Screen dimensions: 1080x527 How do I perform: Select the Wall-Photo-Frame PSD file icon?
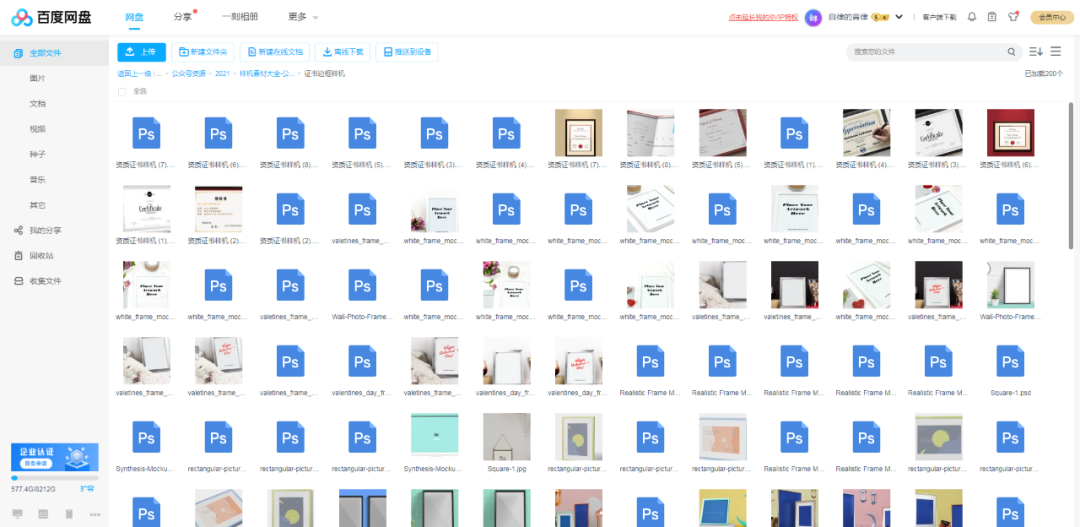coord(362,285)
